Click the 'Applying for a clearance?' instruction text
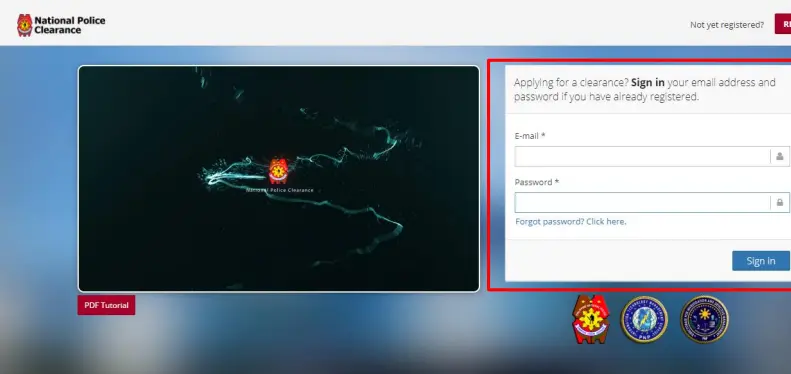Screen dimensions: 791x374 (645, 89)
